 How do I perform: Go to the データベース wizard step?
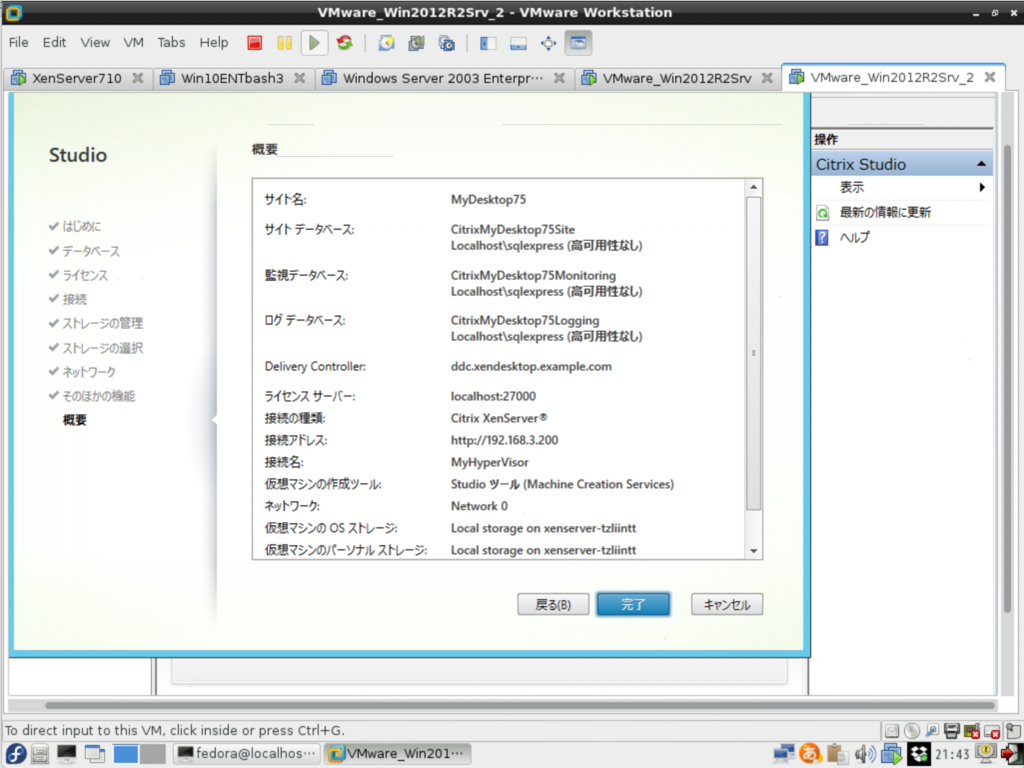[91, 251]
